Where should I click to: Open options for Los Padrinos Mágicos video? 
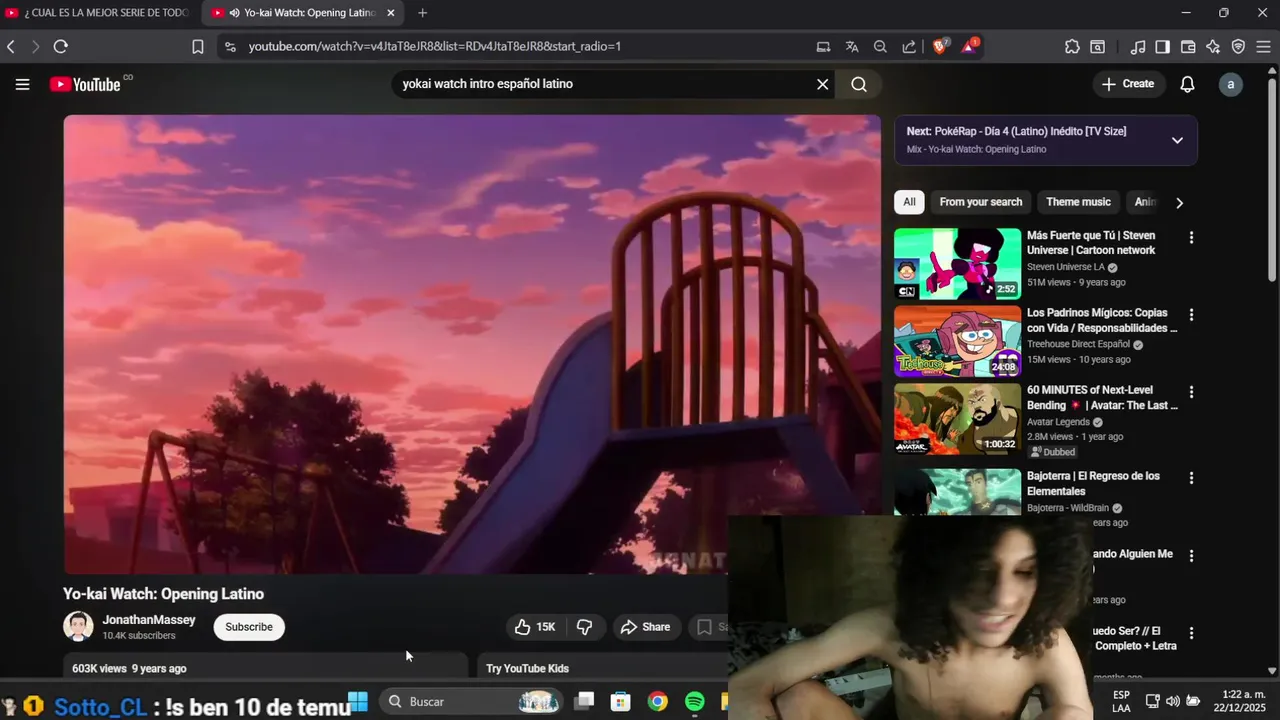click(x=1191, y=315)
